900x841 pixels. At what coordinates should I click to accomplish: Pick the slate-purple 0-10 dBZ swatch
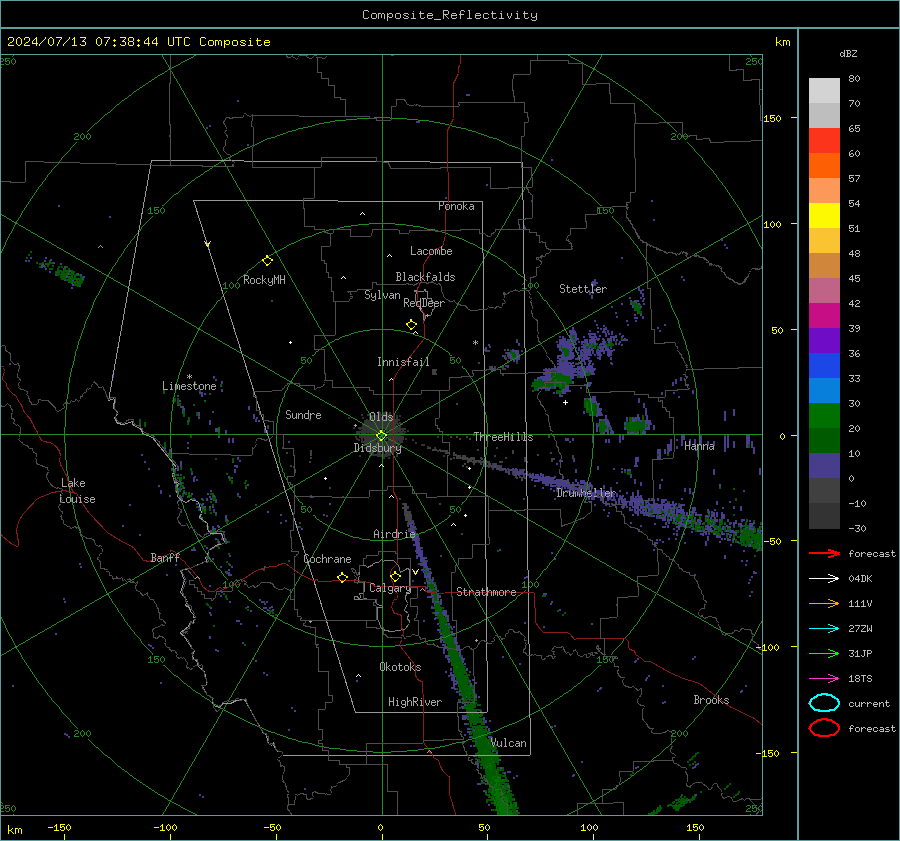824,465
